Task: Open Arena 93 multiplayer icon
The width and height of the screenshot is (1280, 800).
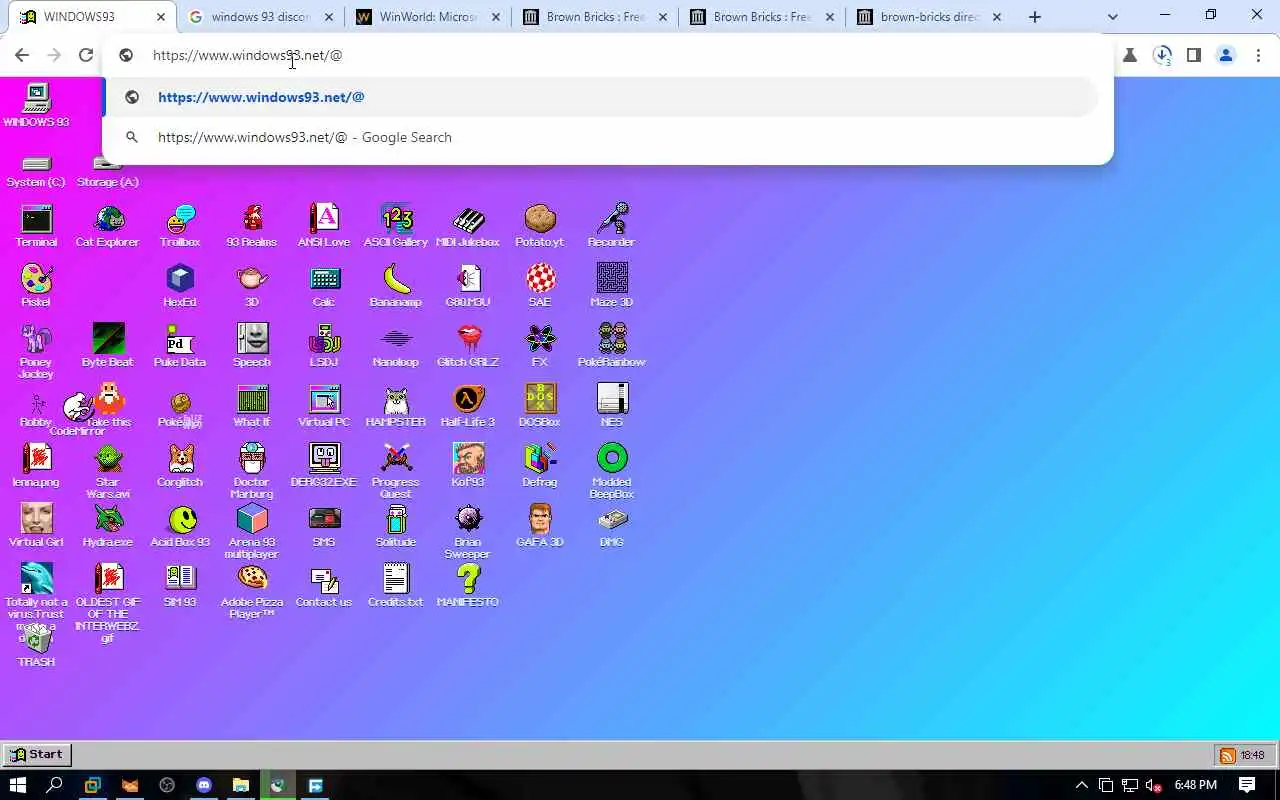Action: click(252, 532)
